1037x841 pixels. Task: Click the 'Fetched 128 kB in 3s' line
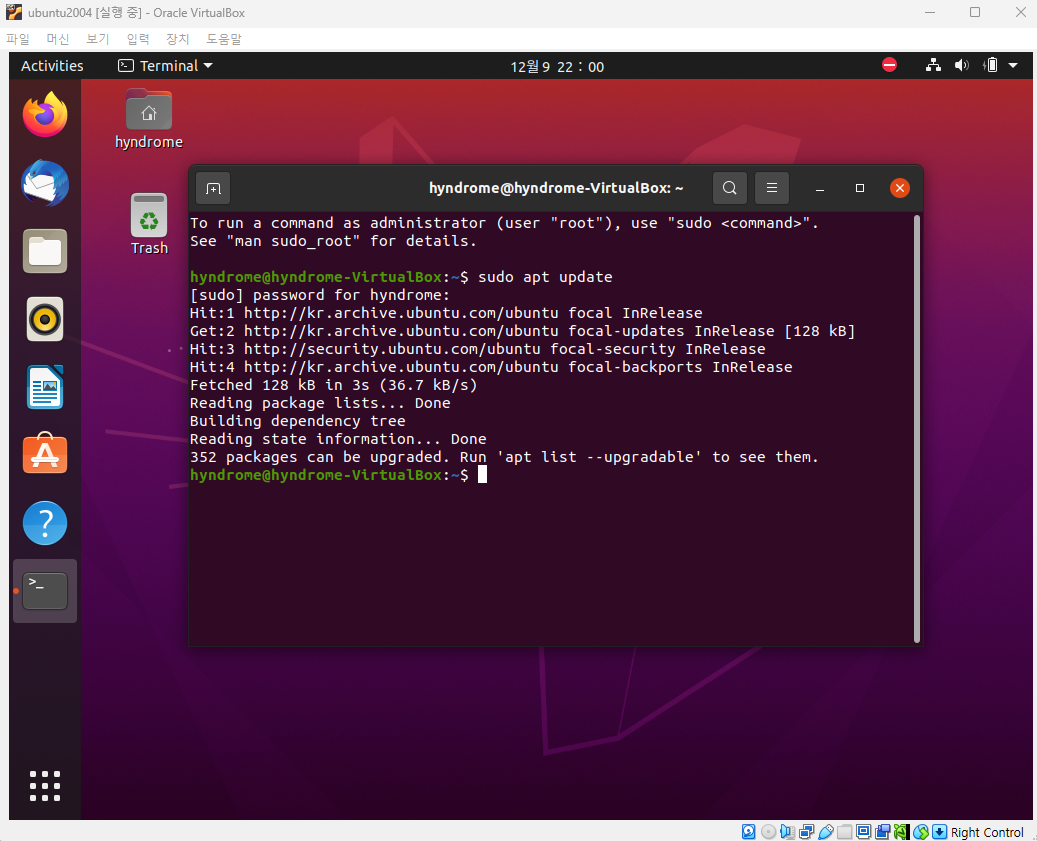333,385
